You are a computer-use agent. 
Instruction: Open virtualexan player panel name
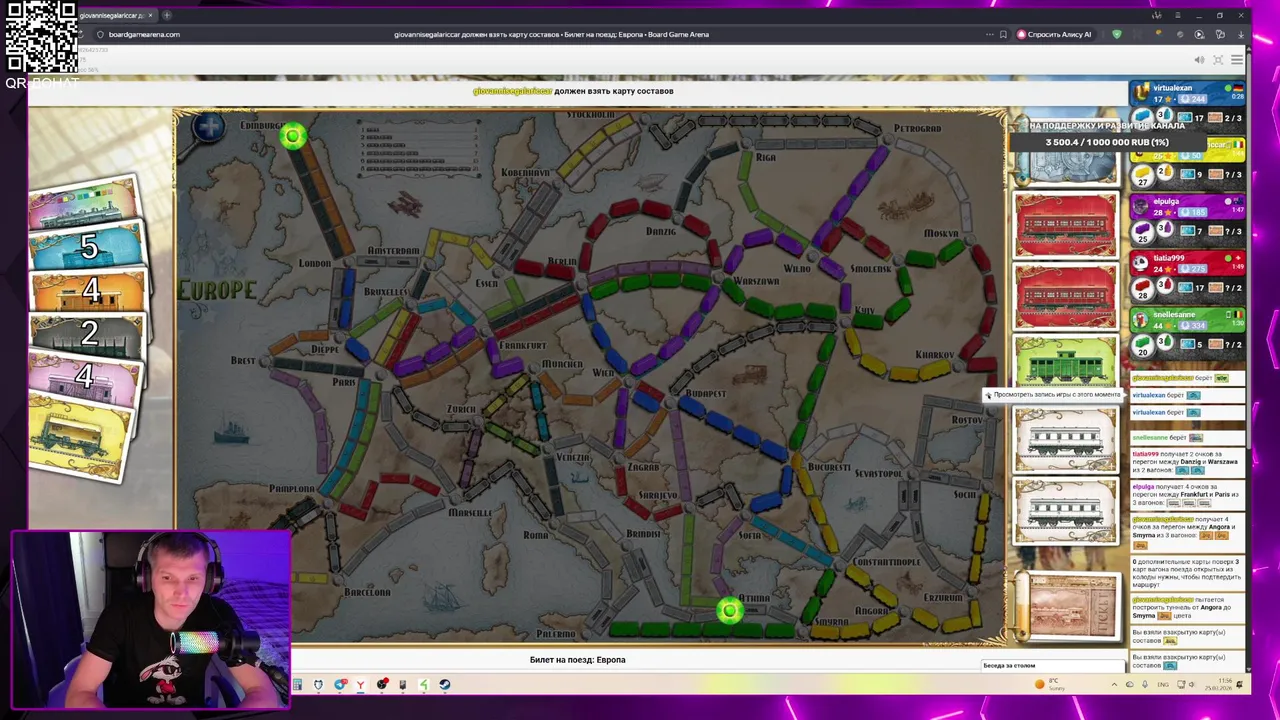[1171, 88]
